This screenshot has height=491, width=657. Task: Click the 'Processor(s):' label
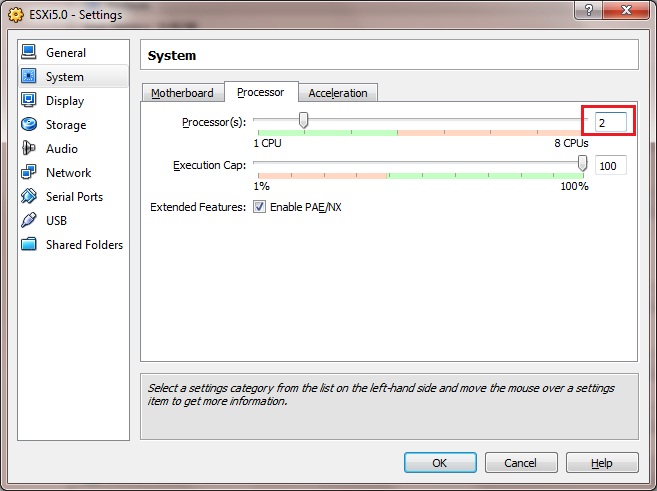point(214,122)
